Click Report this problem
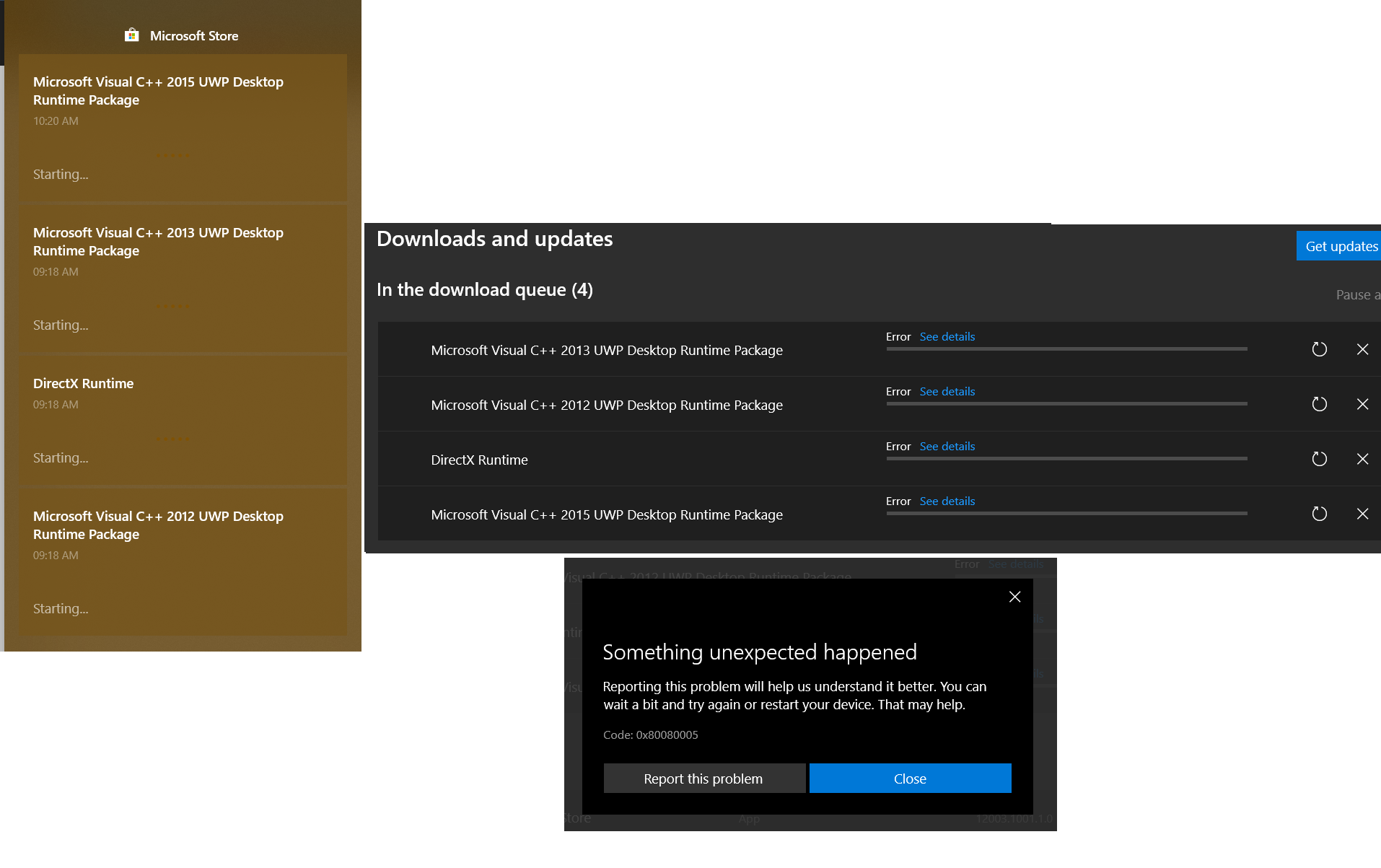This screenshot has width=1381, height=868. [x=703, y=779]
